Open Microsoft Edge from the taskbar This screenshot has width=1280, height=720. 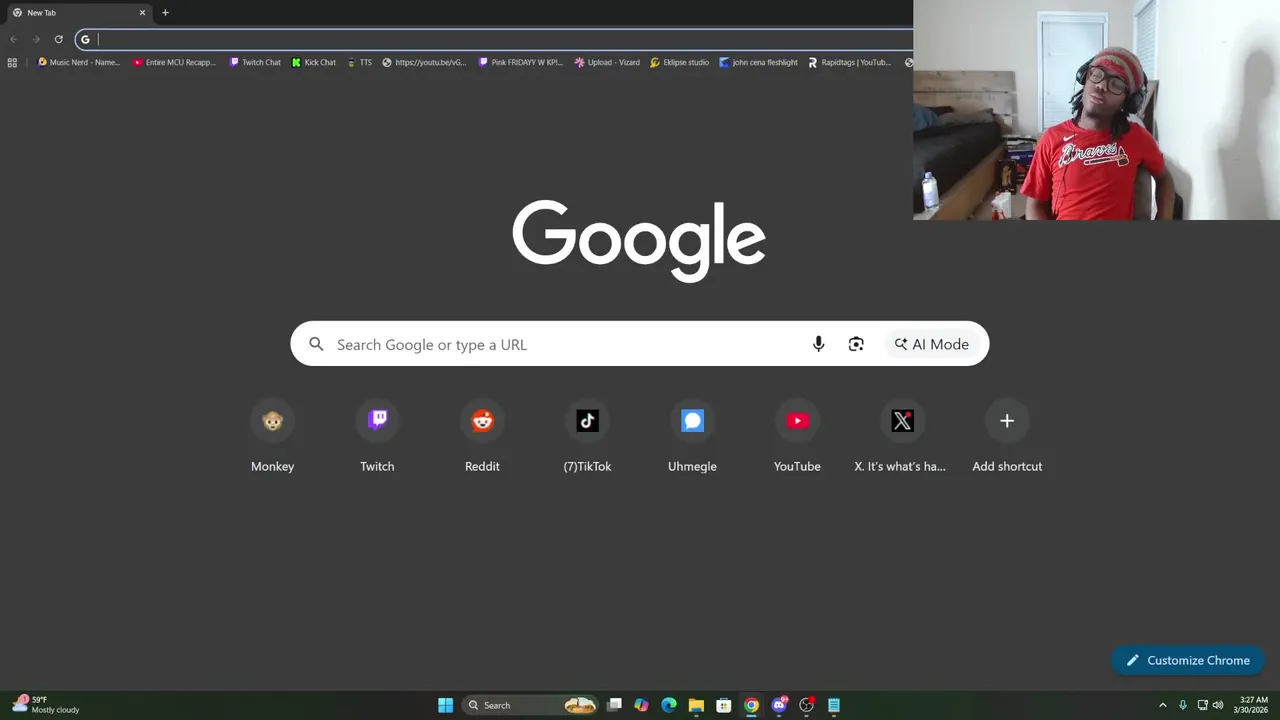(x=669, y=705)
